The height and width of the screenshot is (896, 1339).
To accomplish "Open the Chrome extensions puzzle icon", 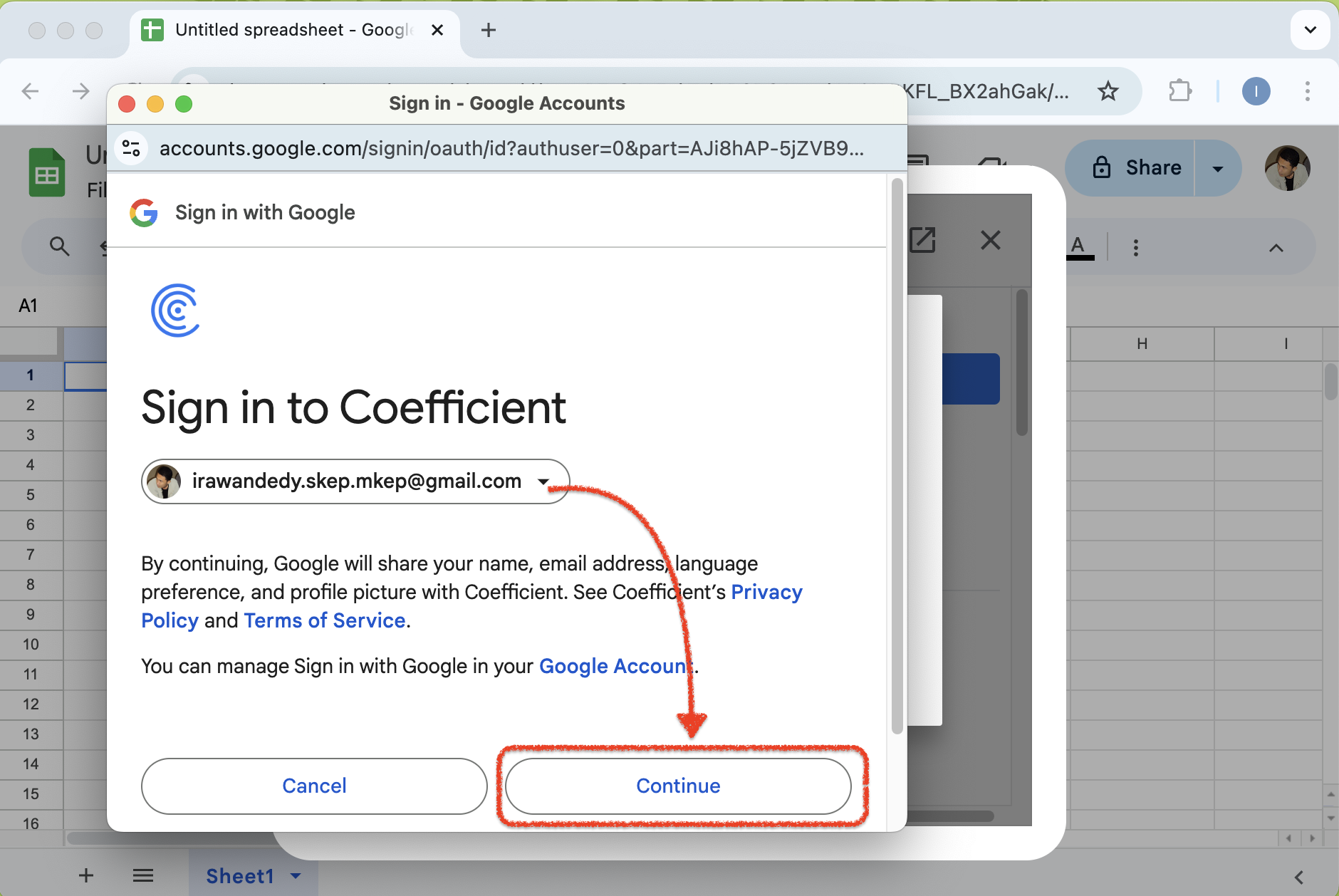I will pyautogui.click(x=1180, y=91).
